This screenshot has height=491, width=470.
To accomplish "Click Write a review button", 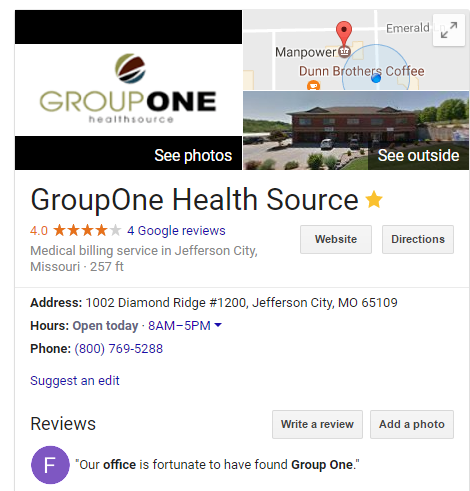I will (317, 424).
